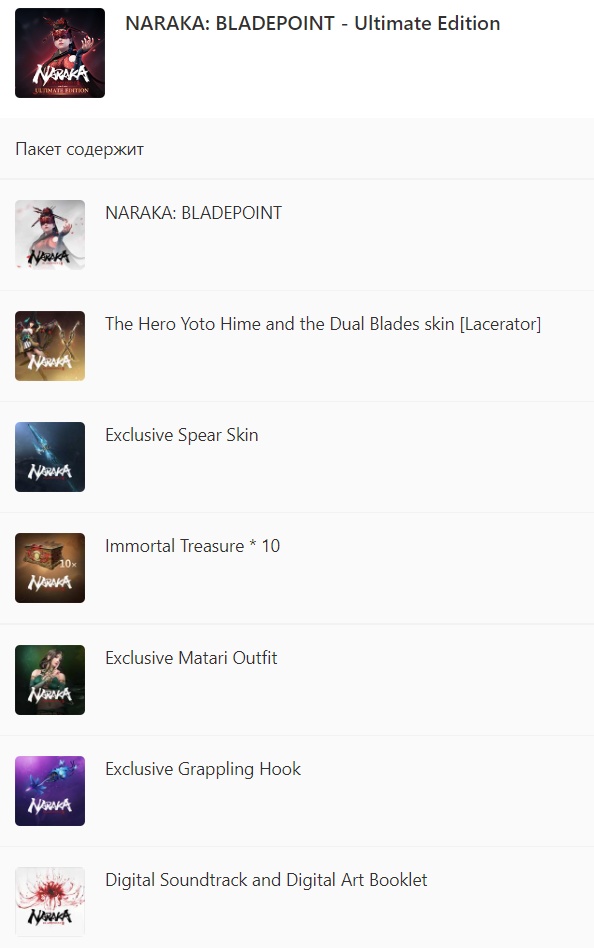The height and width of the screenshot is (948, 594).
Task: Click the Yoto Hime Dual Blades icon
Action: tap(50, 346)
